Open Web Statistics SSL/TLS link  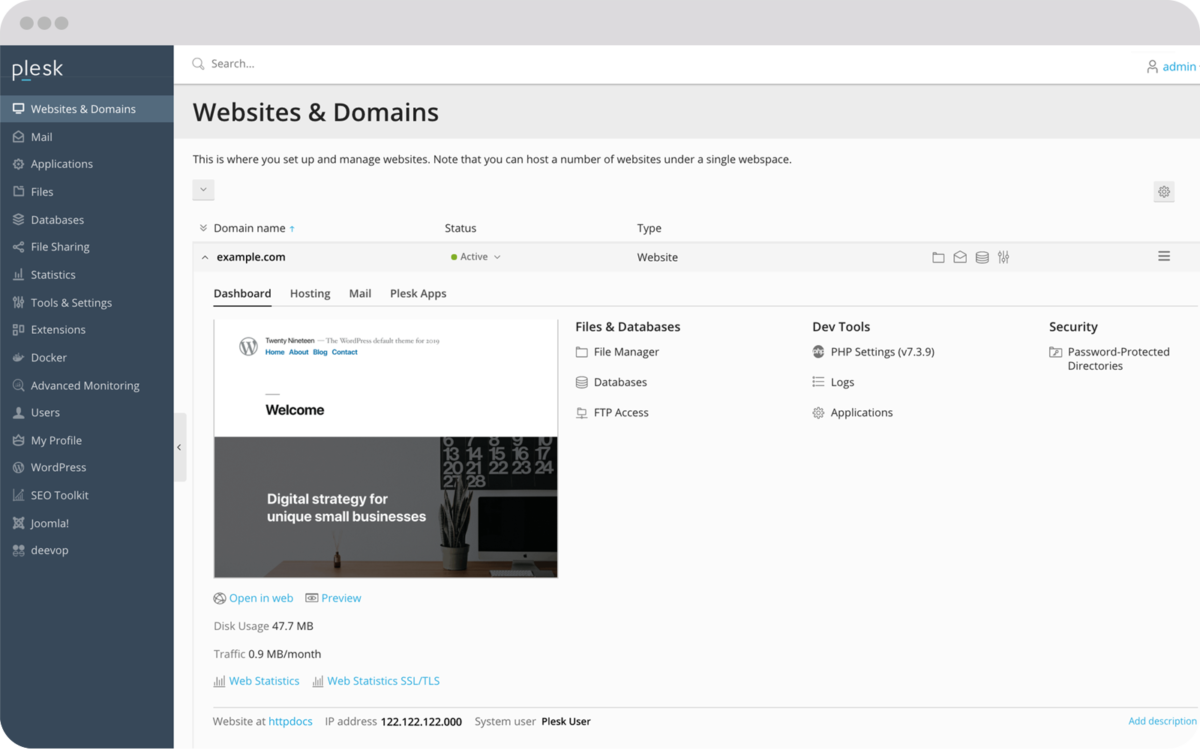(x=383, y=680)
